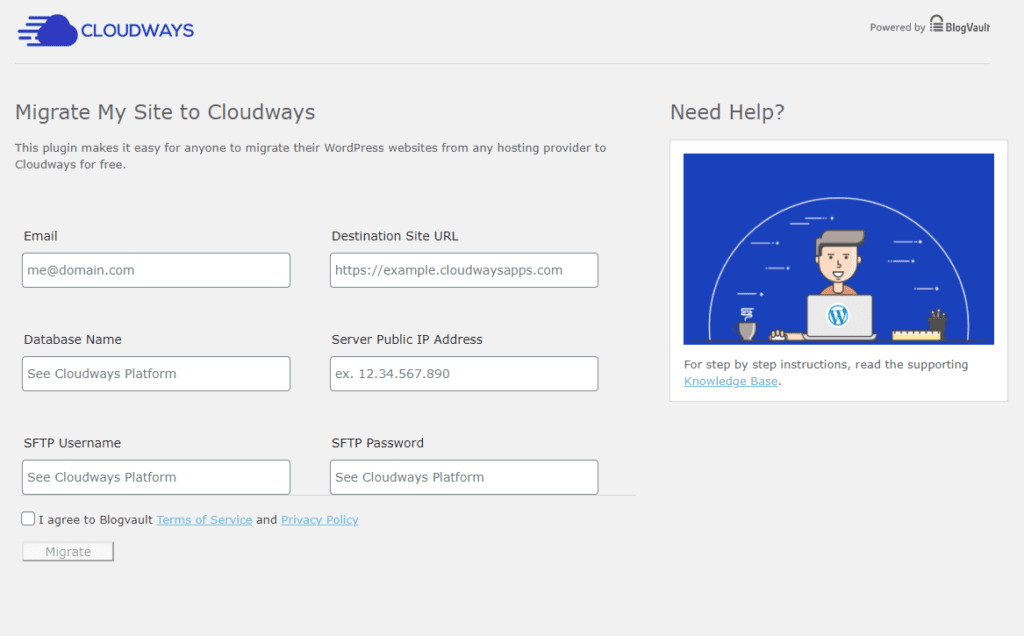Click the 'I agree to Blogvault' text
This screenshot has width=1024, height=636.
point(95,520)
